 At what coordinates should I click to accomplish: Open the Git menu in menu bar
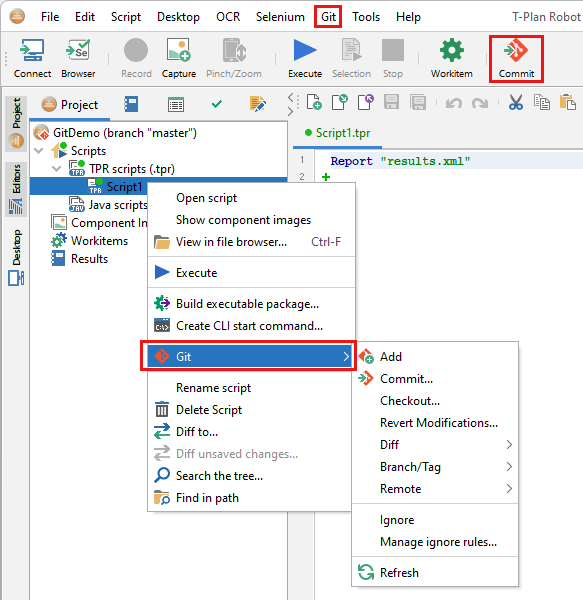pyautogui.click(x=328, y=17)
